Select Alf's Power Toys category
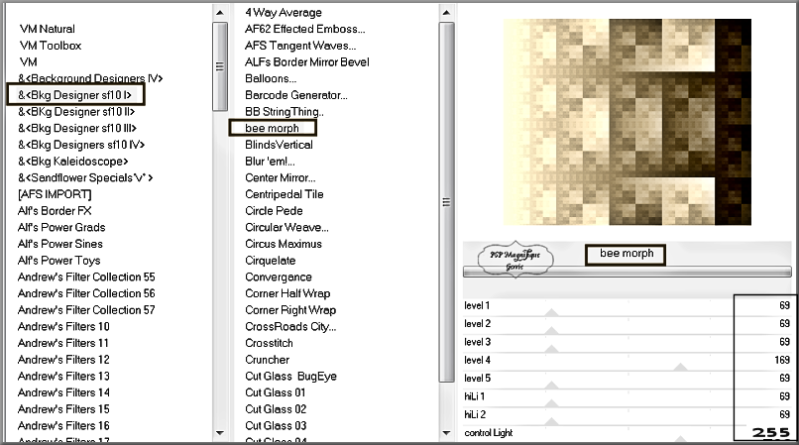 tap(59, 260)
